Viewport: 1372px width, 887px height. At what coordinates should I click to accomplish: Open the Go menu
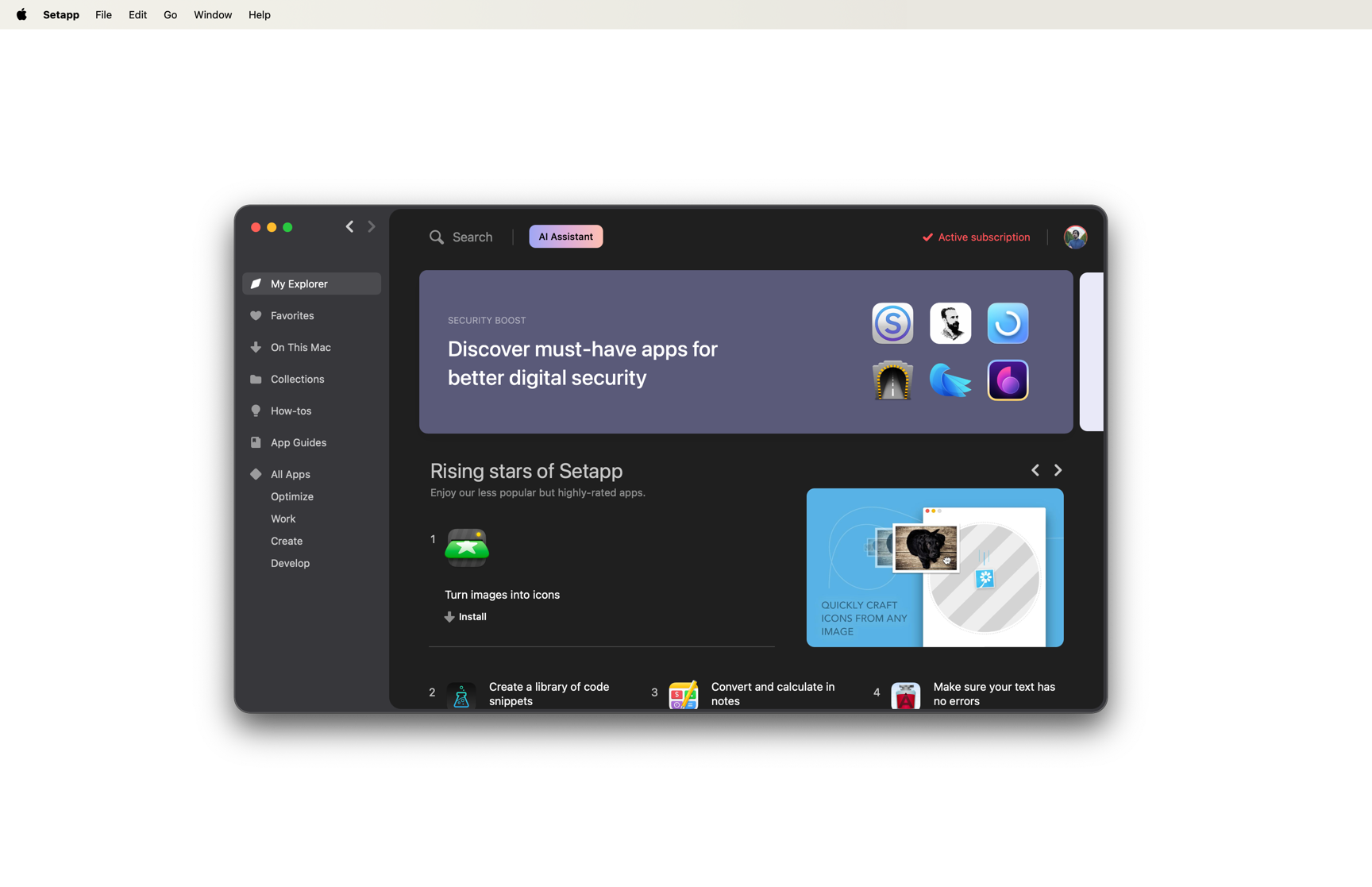(170, 14)
